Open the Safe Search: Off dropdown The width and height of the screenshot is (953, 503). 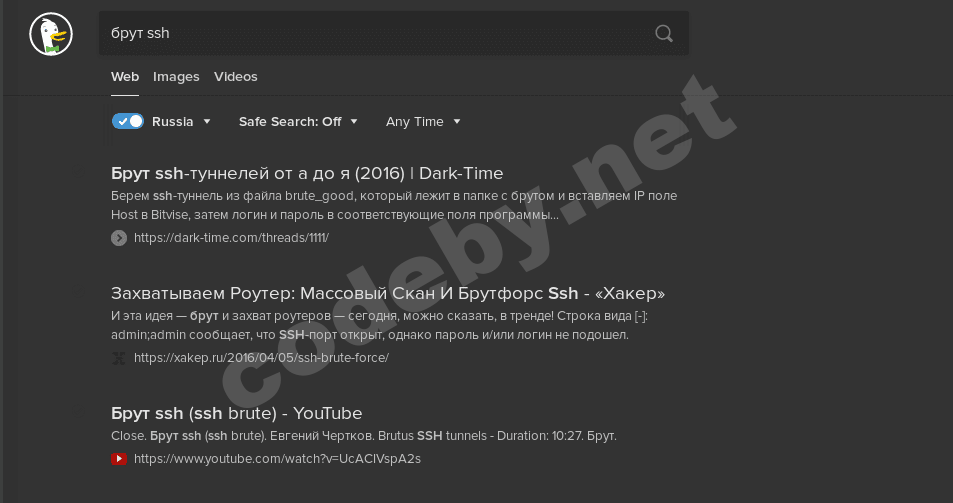pyautogui.click(x=298, y=121)
